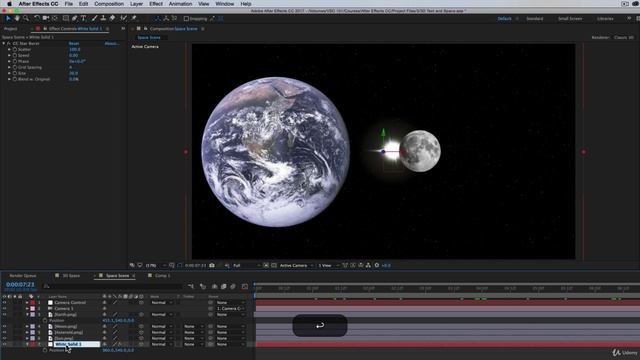Click the timeline layer search field
This screenshot has width=640, height=360.
113,287
